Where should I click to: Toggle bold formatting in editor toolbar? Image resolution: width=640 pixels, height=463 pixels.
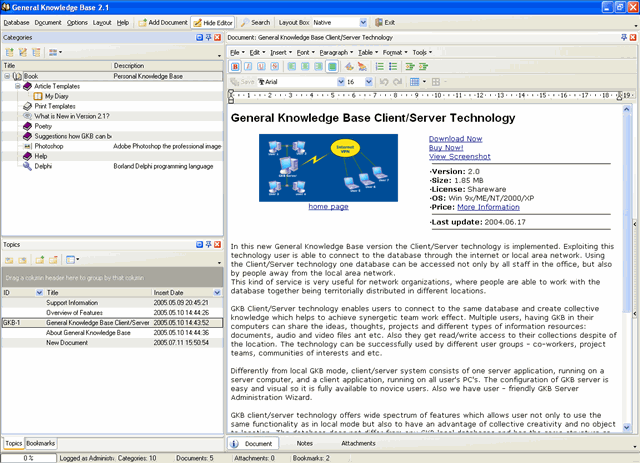(235, 67)
